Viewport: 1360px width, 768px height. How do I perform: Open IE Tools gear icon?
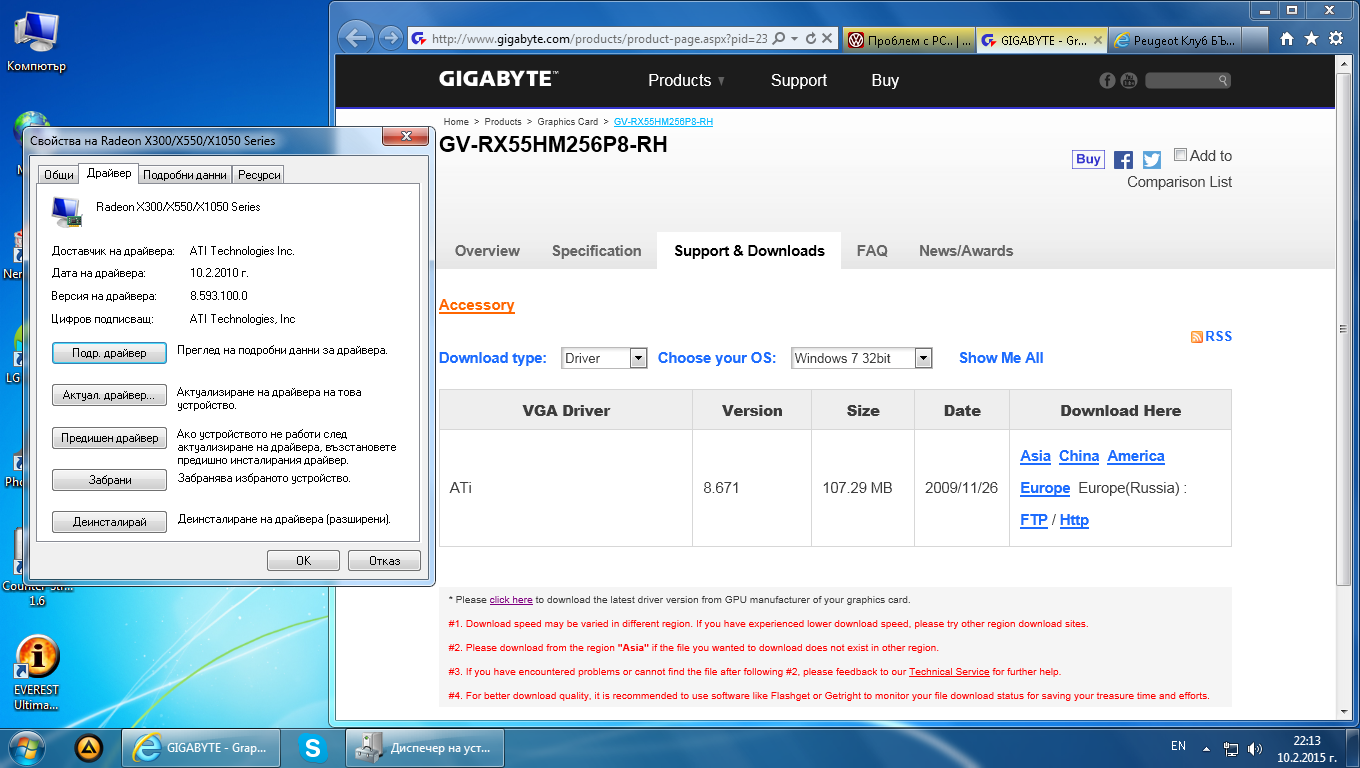click(1334, 39)
